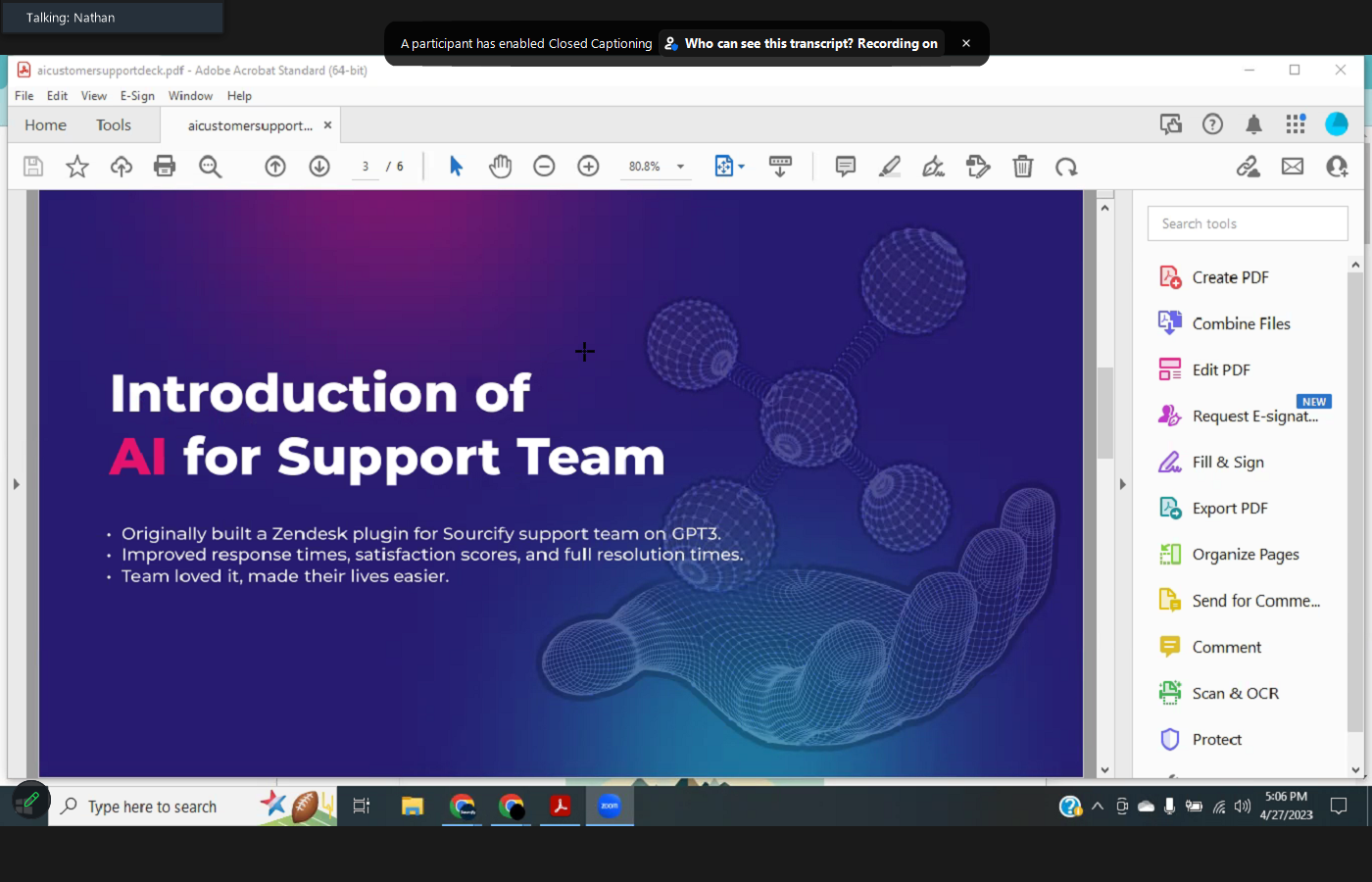Expand the left navigation pane
Viewport: 1372px width, 882px height.
[x=16, y=484]
